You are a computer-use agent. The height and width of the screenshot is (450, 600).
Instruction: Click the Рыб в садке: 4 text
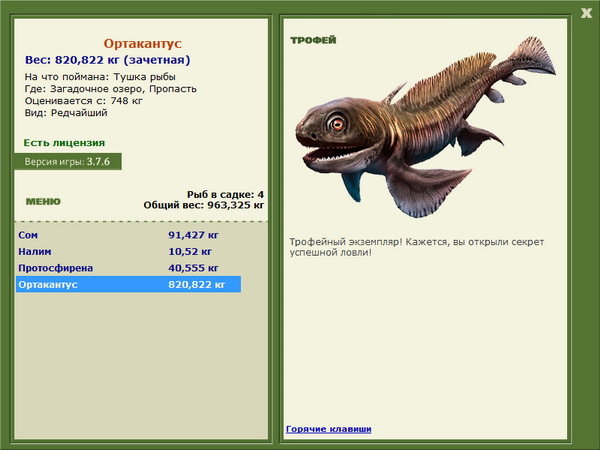click(x=225, y=194)
